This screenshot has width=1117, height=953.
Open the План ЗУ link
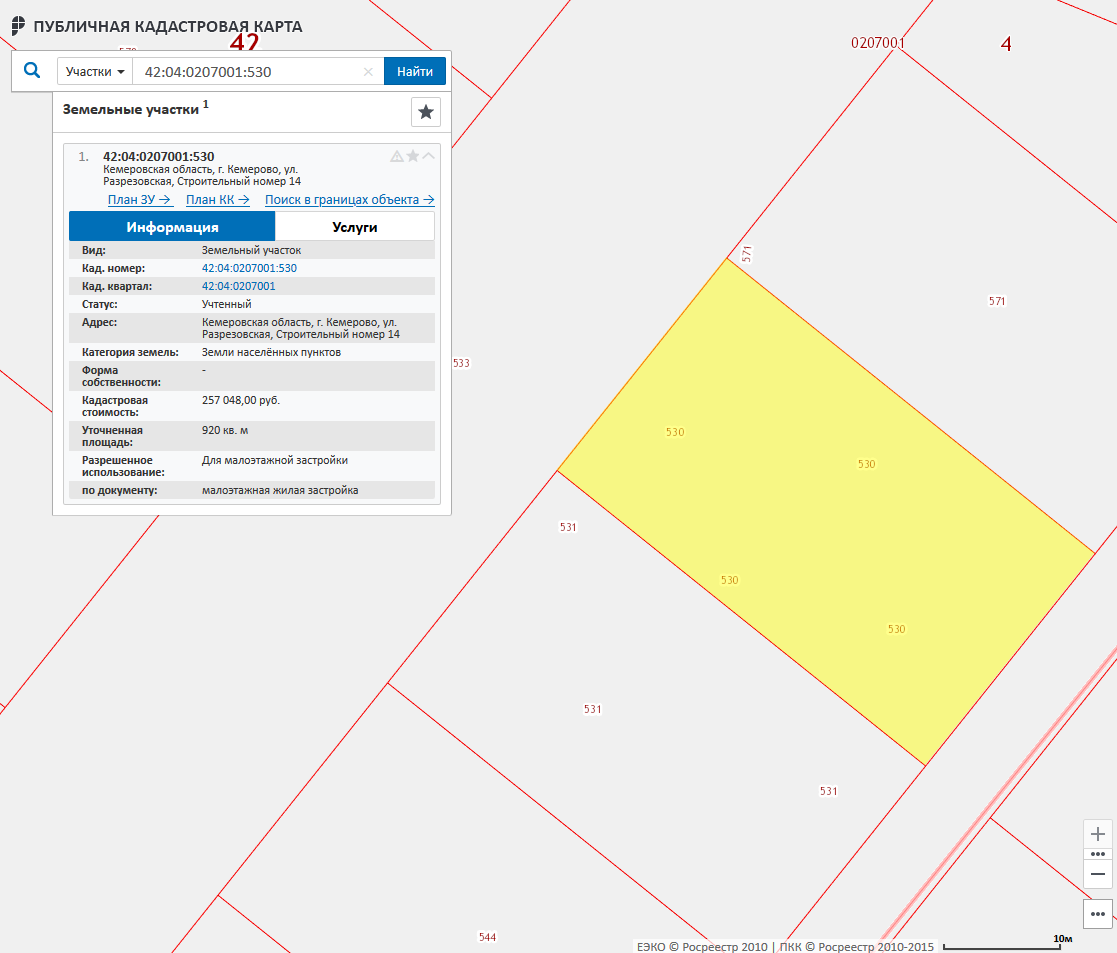140,200
